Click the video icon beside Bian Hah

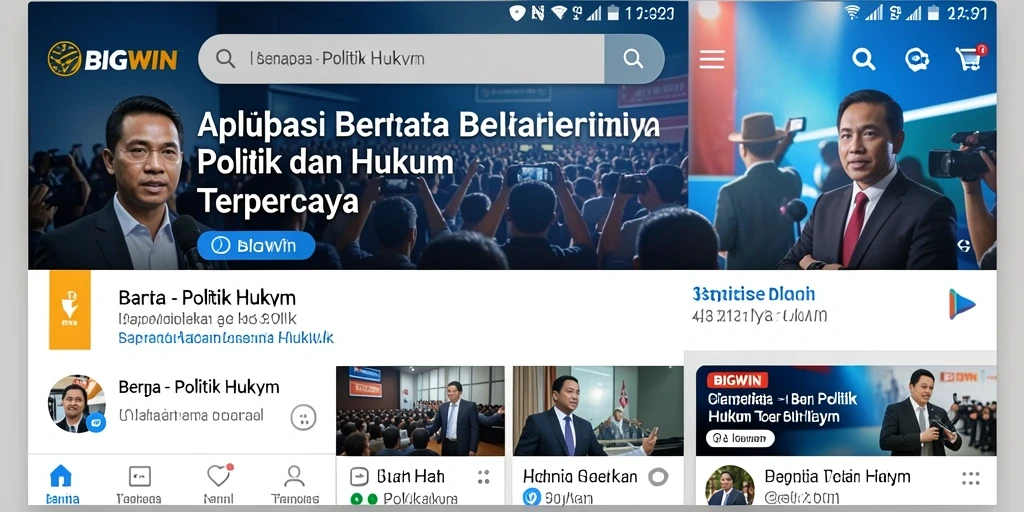click(359, 477)
